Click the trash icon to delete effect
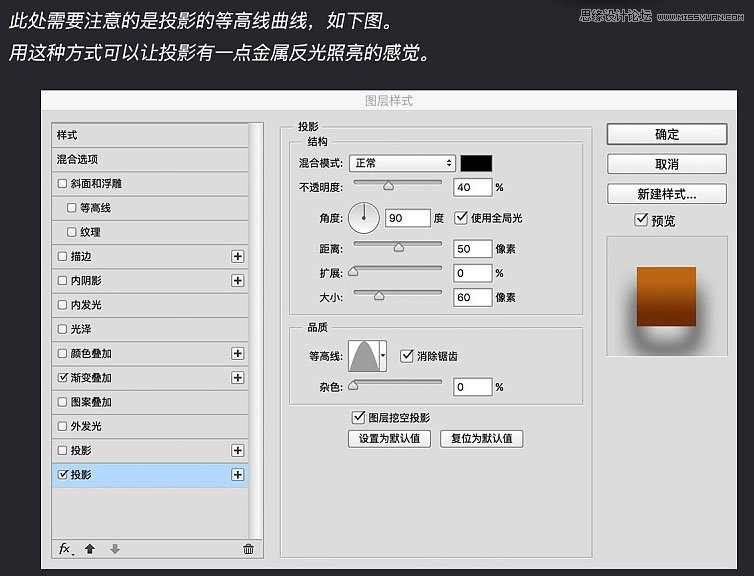The height and width of the screenshot is (576, 754). 248,549
